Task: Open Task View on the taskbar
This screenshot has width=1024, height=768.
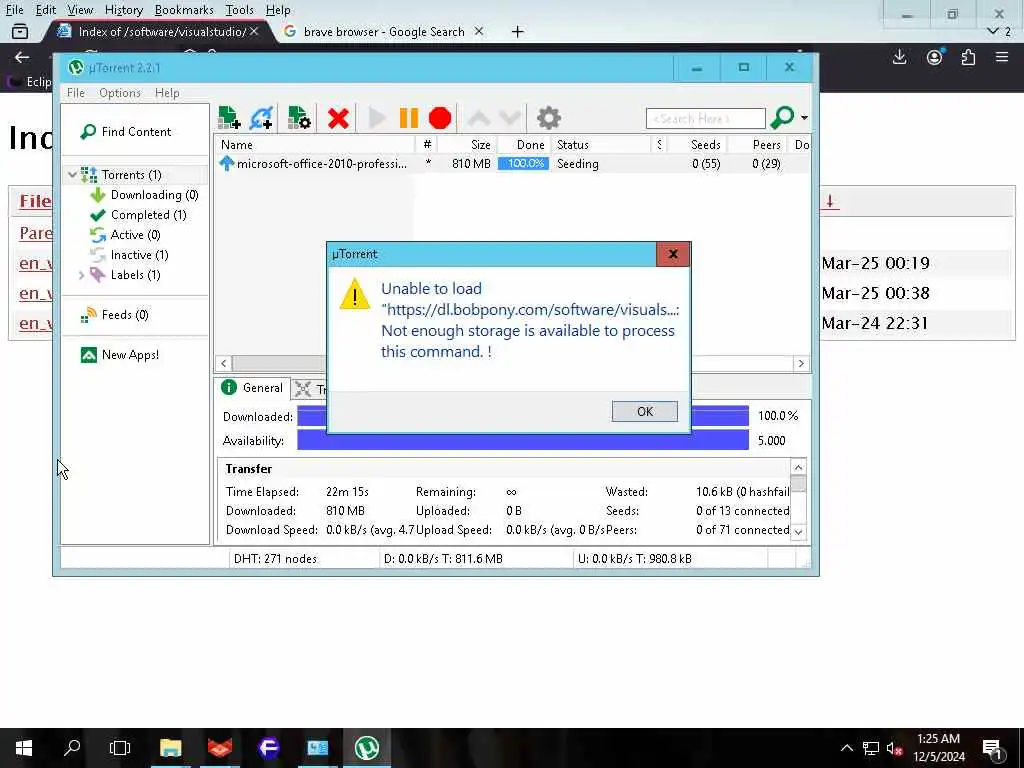Action: [120, 748]
